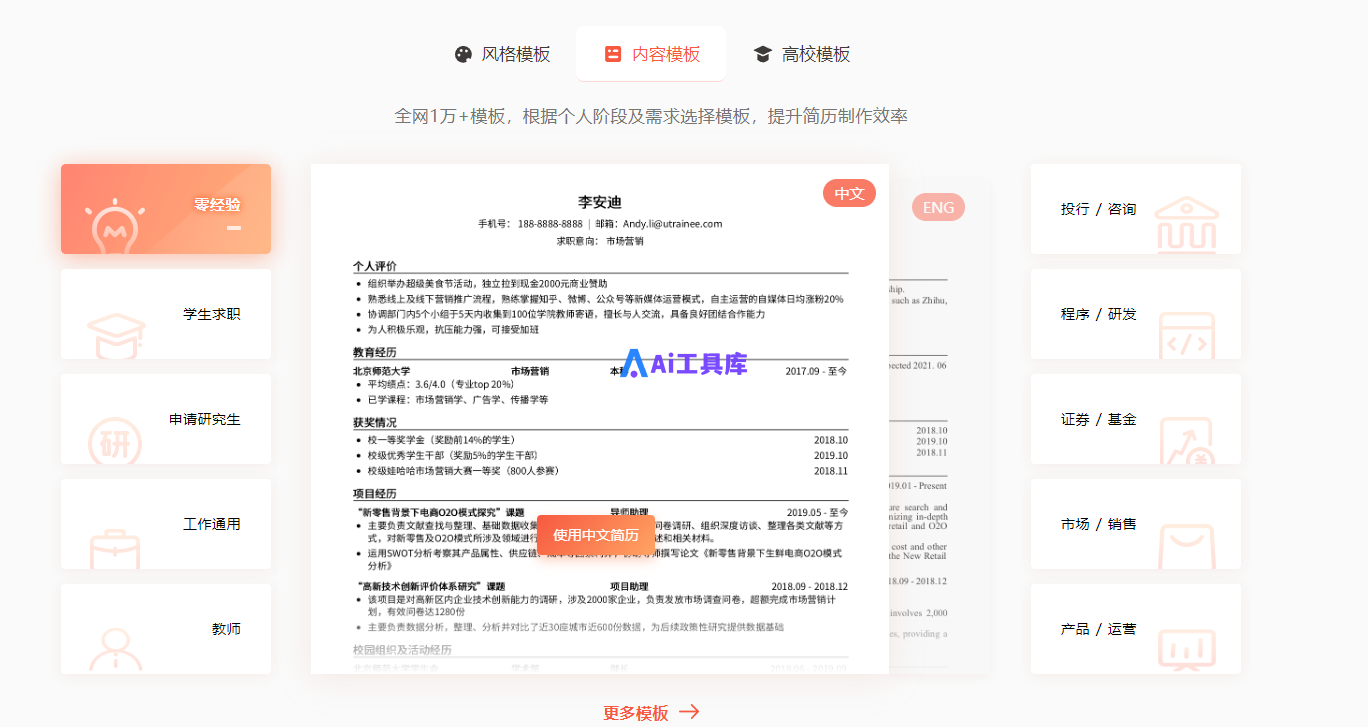
Task: Click the 北京师范大学 text in resume
Action: pyautogui.click(x=382, y=371)
